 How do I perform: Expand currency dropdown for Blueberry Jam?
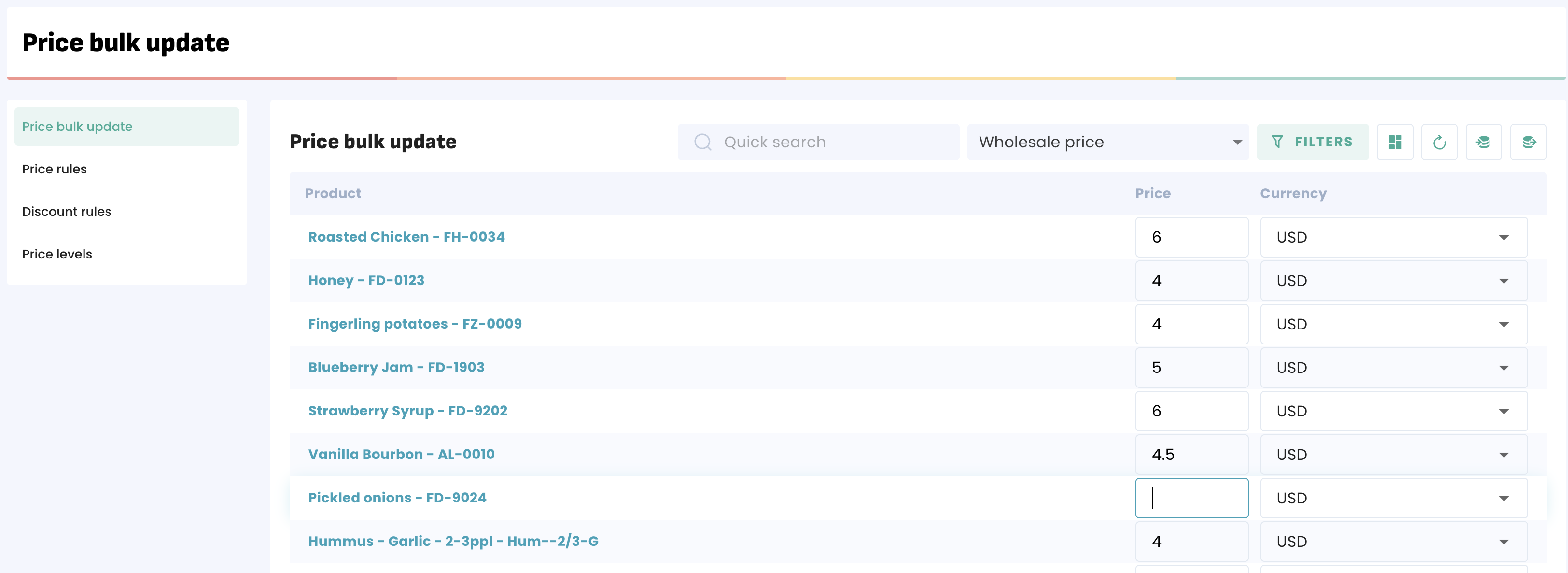[x=1393, y=368]
